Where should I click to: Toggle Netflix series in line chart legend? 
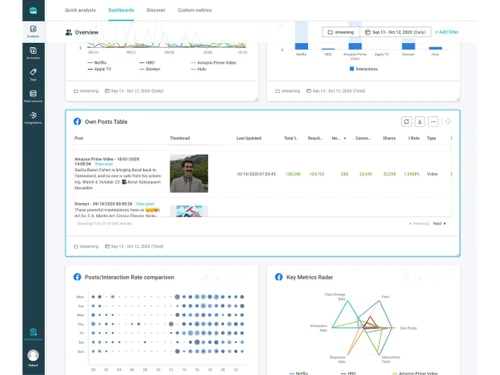pyautogui.click(x=97, y=63)
